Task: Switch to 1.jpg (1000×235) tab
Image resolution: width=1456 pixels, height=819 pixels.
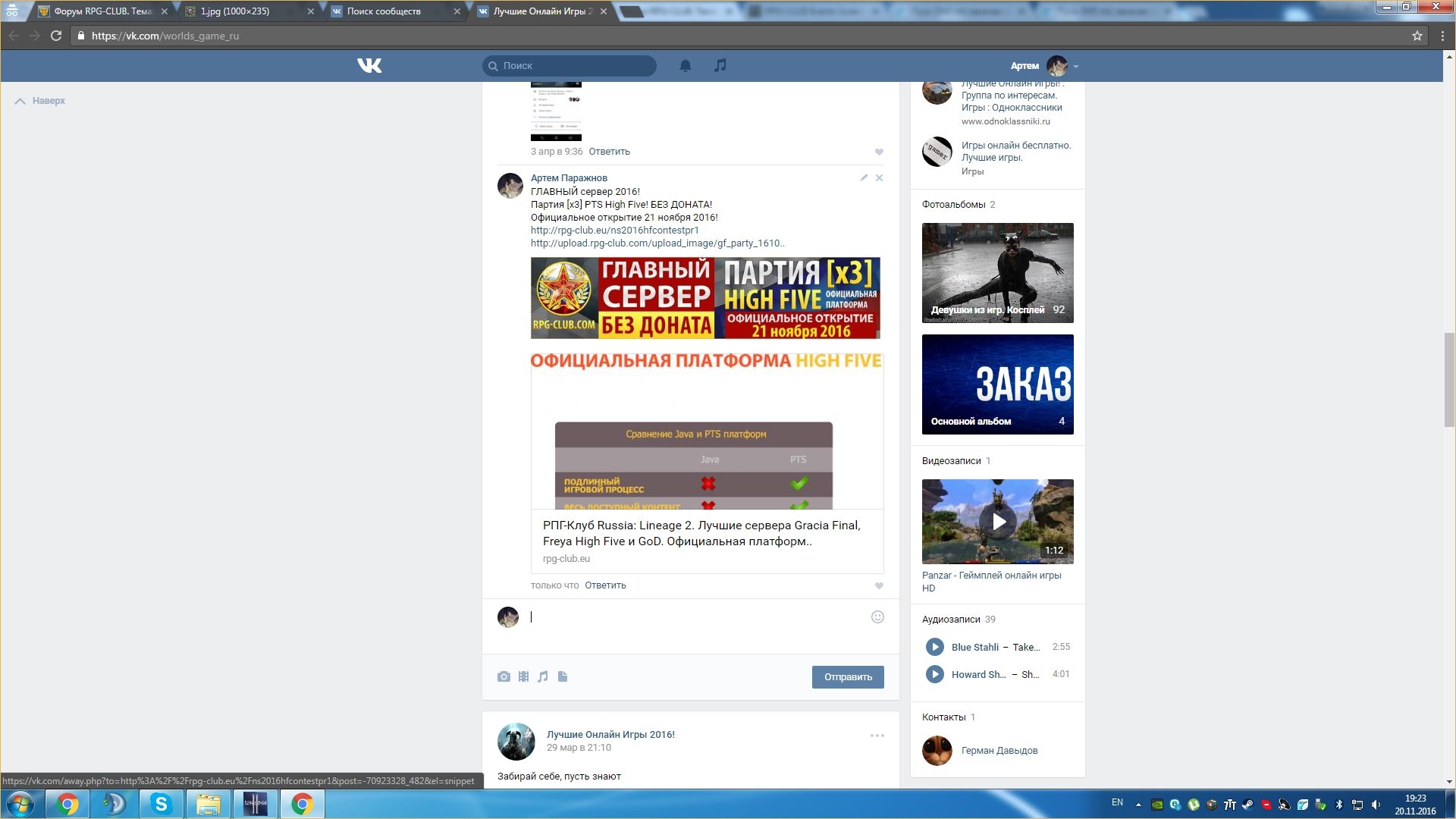Action: [250, 11]
